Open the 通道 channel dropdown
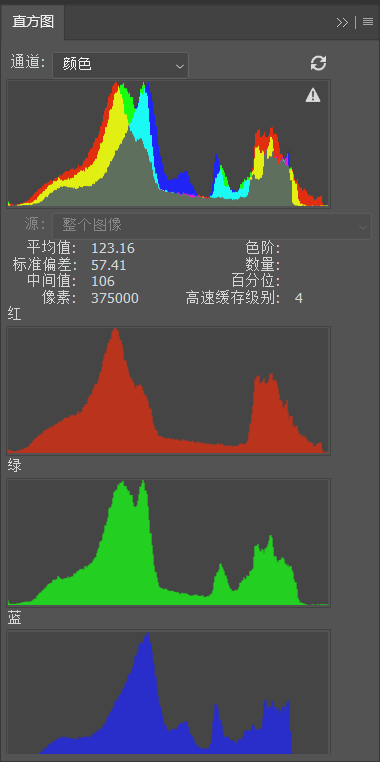Image resolution: width=380 pixels, height=762 pixels. tap(120, 65)
